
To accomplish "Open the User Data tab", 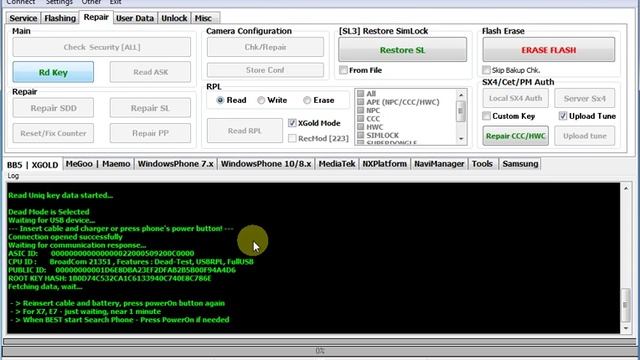I will pyautogui.click(x=135, y=18).
